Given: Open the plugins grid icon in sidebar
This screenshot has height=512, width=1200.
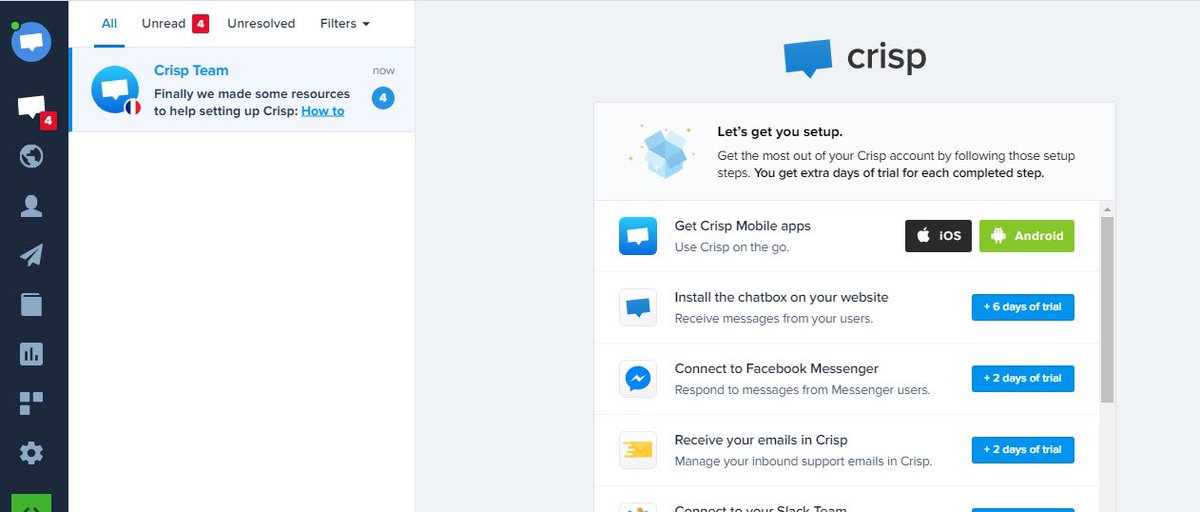Looking at the screenshot, I should pos(31,403).
